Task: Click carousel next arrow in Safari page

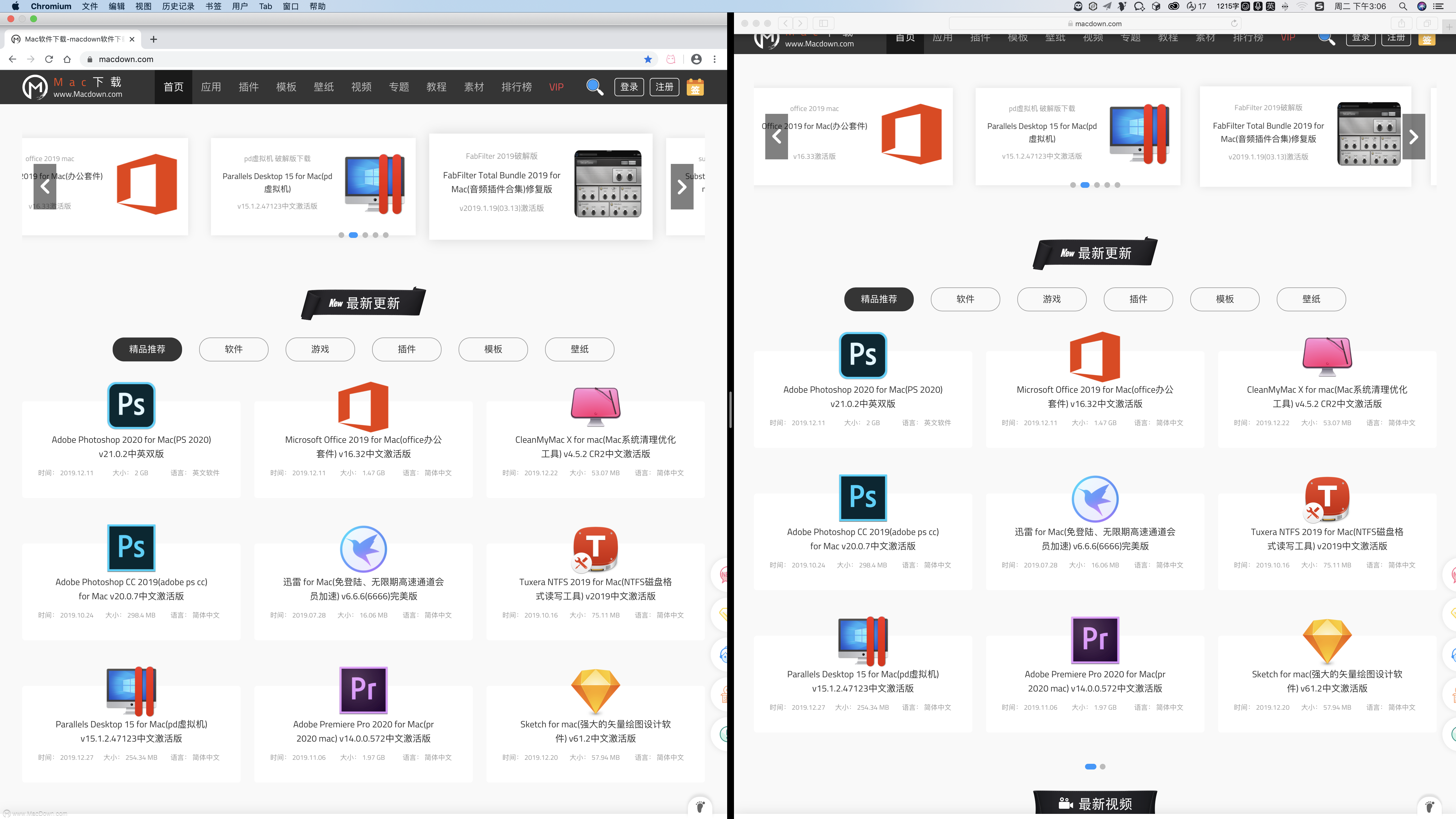Action: (x=1414, y=136)
